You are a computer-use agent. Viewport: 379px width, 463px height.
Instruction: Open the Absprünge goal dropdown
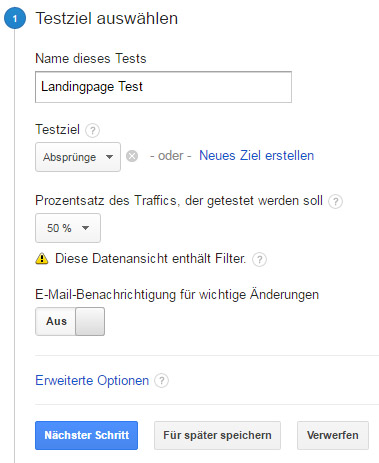tap(78, 157)
